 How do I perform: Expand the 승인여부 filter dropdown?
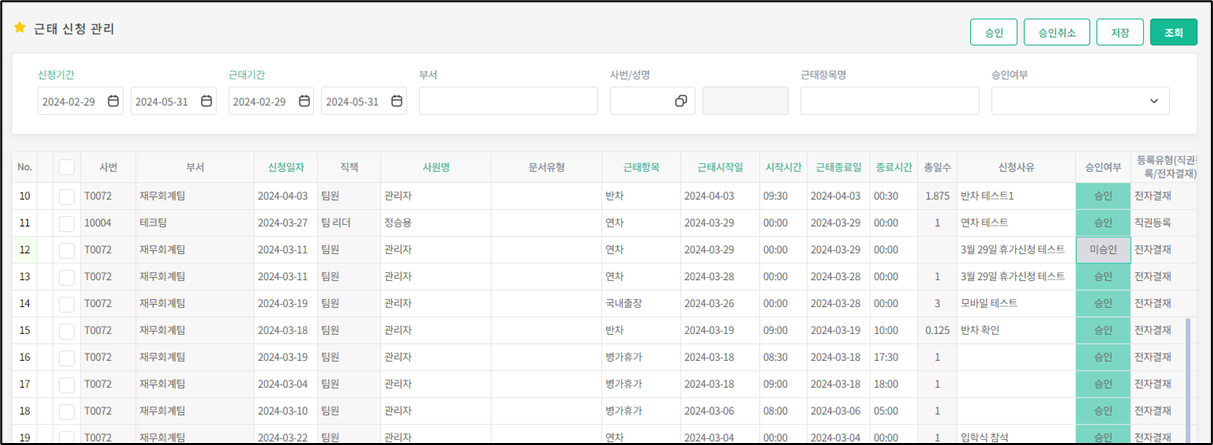click(x=1154, y=101)
